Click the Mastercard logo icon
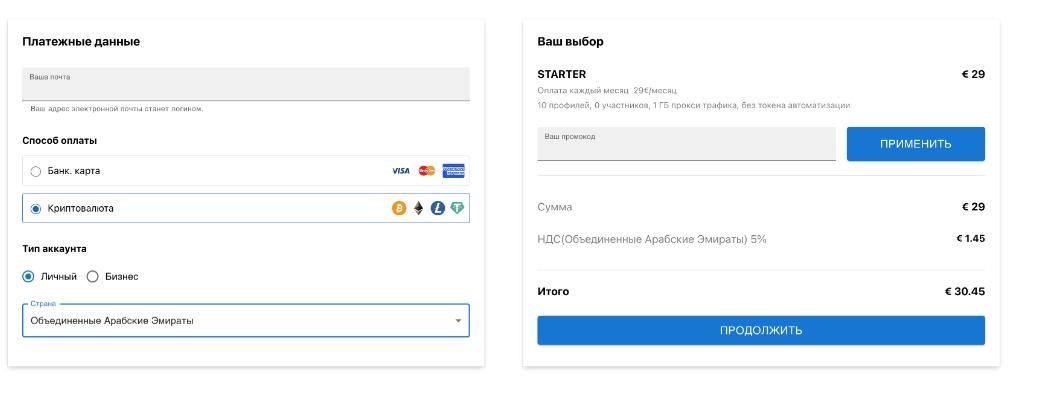Screen dimensions: 1044x397 pos(427,171)
